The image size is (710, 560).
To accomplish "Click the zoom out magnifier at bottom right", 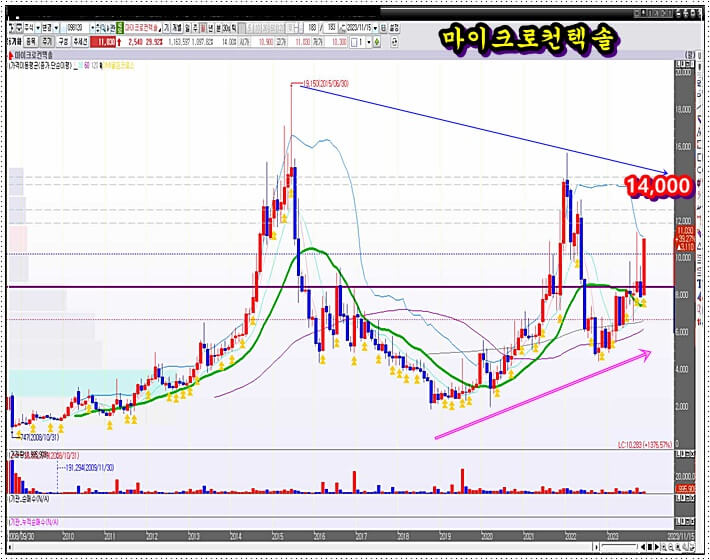I will pos(671,547).
